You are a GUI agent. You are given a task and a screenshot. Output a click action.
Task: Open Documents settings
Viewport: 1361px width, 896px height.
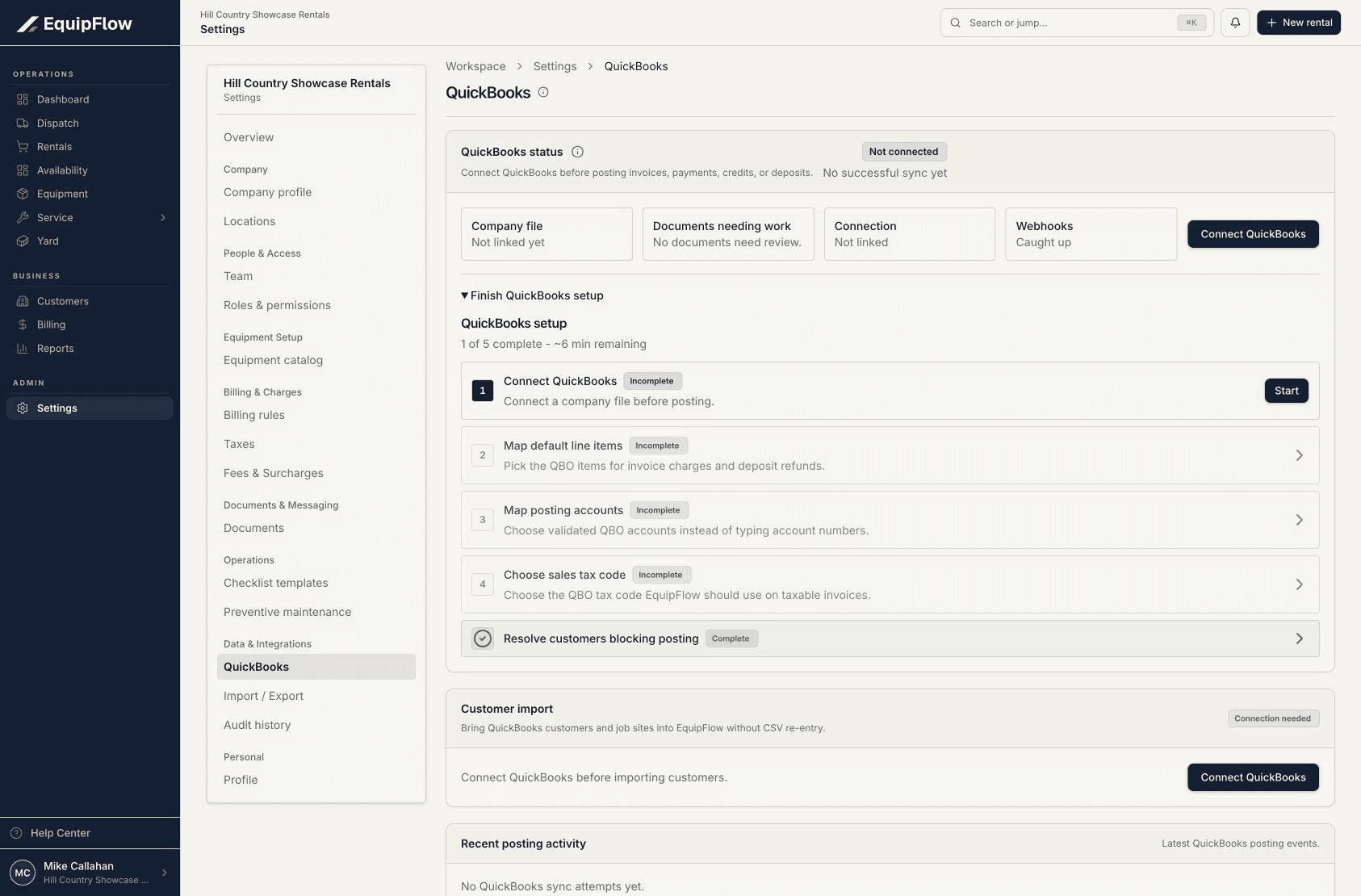point(316,528)
